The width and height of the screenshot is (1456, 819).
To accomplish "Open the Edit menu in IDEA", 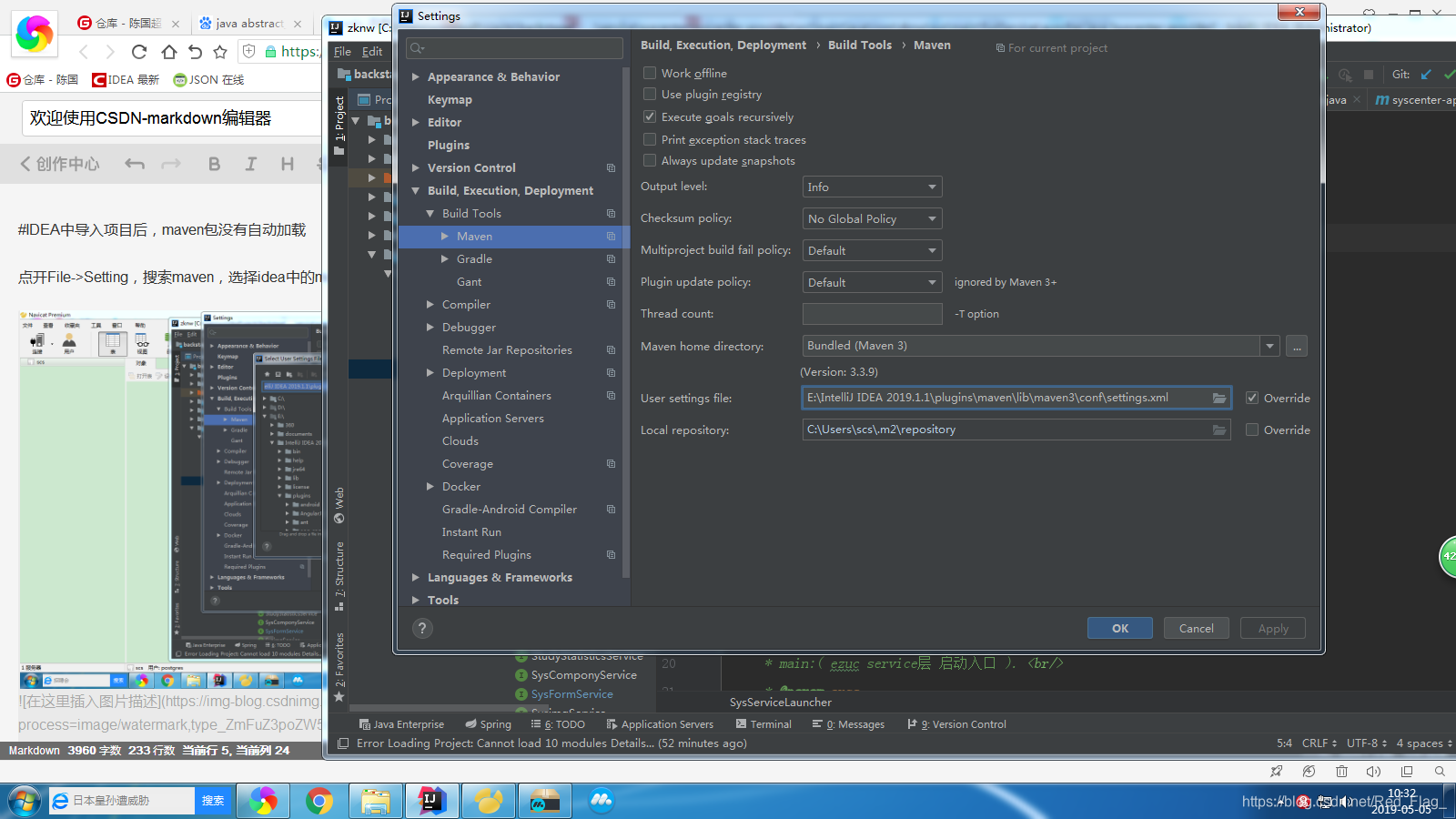I will pos(372,52).
